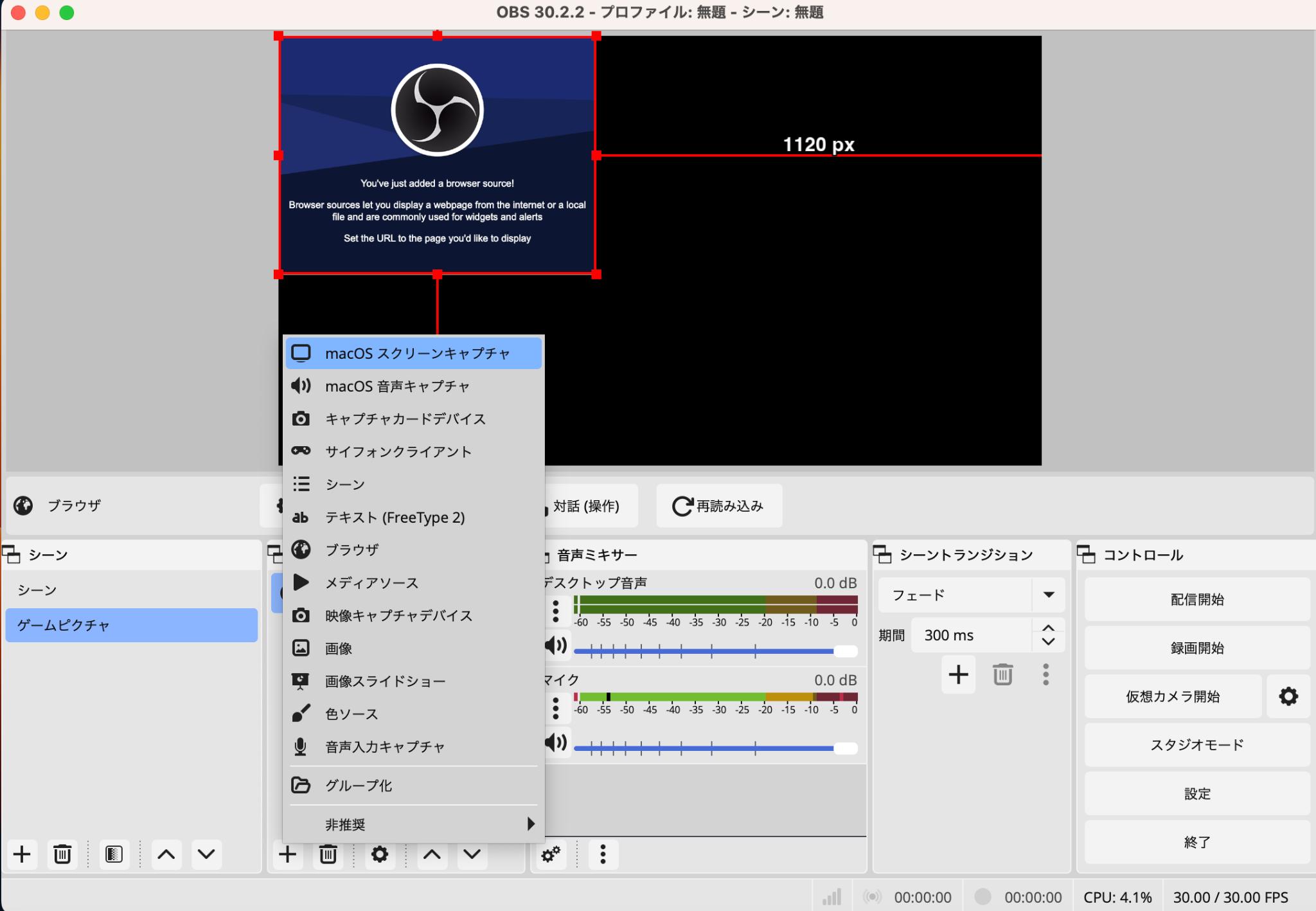Click the globe icon beside ブラウザ label

(x=24, y=506)
